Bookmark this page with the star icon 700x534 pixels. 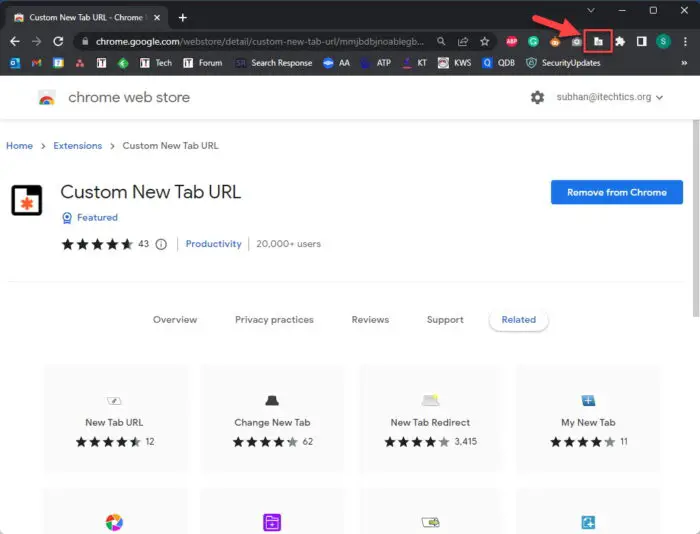485,41
